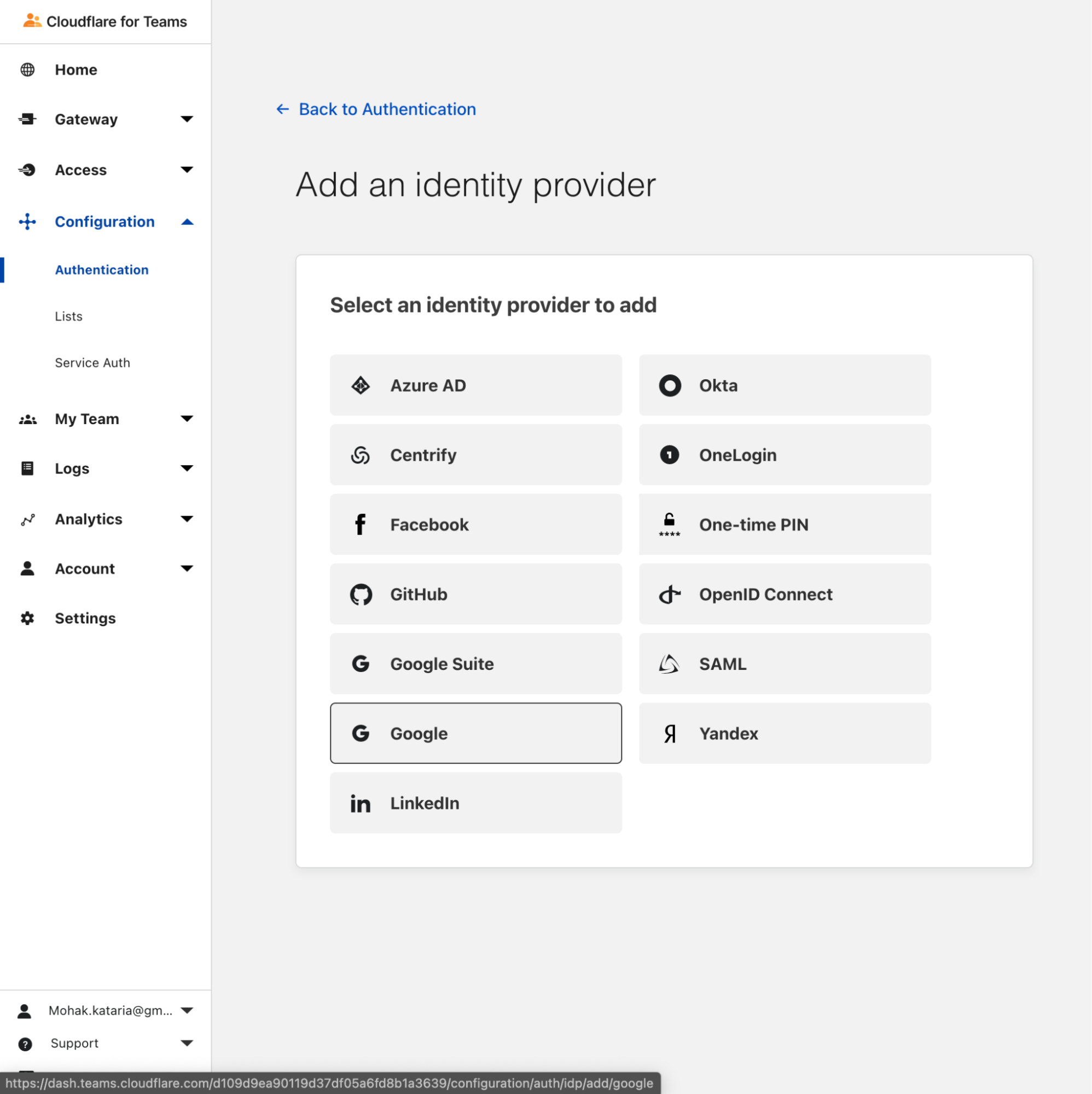The image size is (1092, 1094).
Task: Open Settings in the sidebar
Action: click(x=85, y=618)
